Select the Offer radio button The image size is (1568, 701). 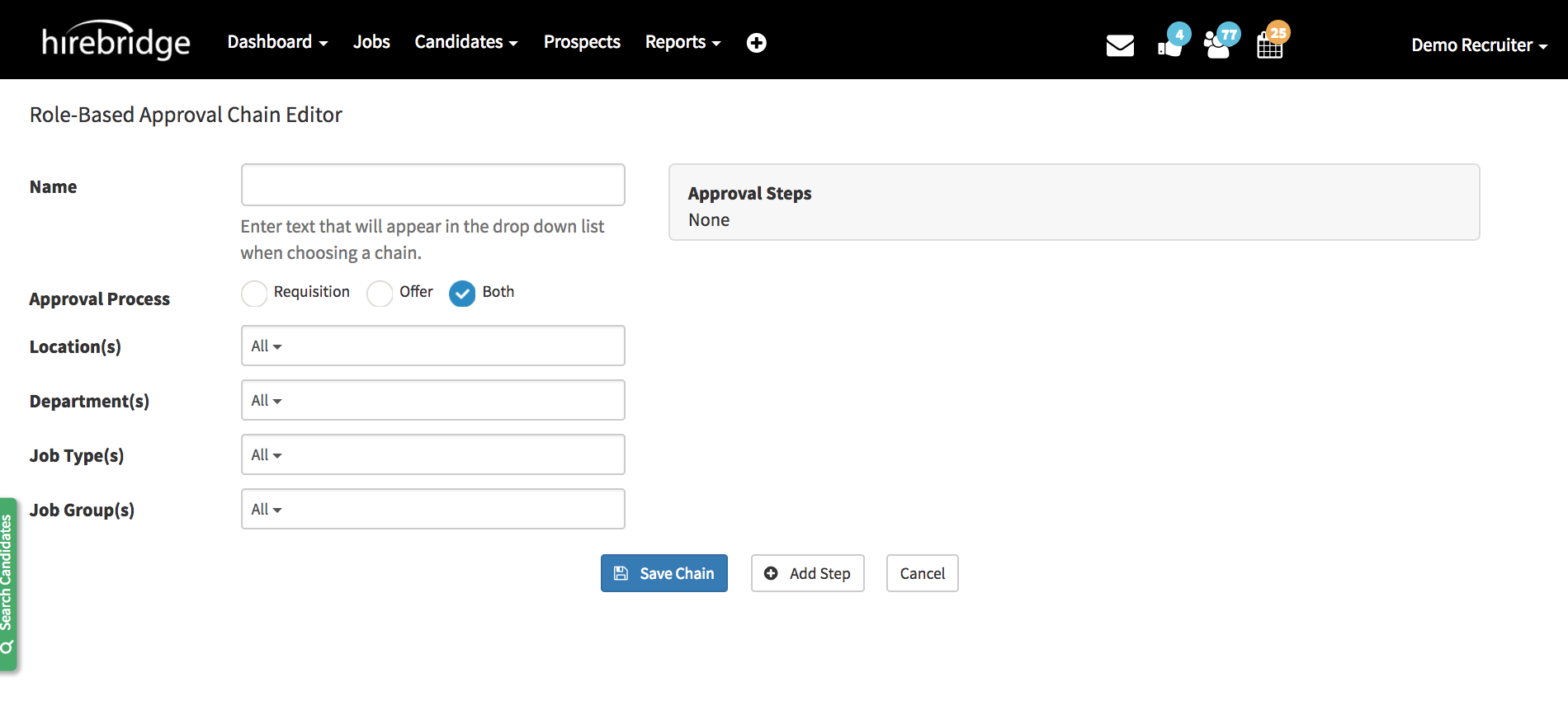tap(380, 294)
